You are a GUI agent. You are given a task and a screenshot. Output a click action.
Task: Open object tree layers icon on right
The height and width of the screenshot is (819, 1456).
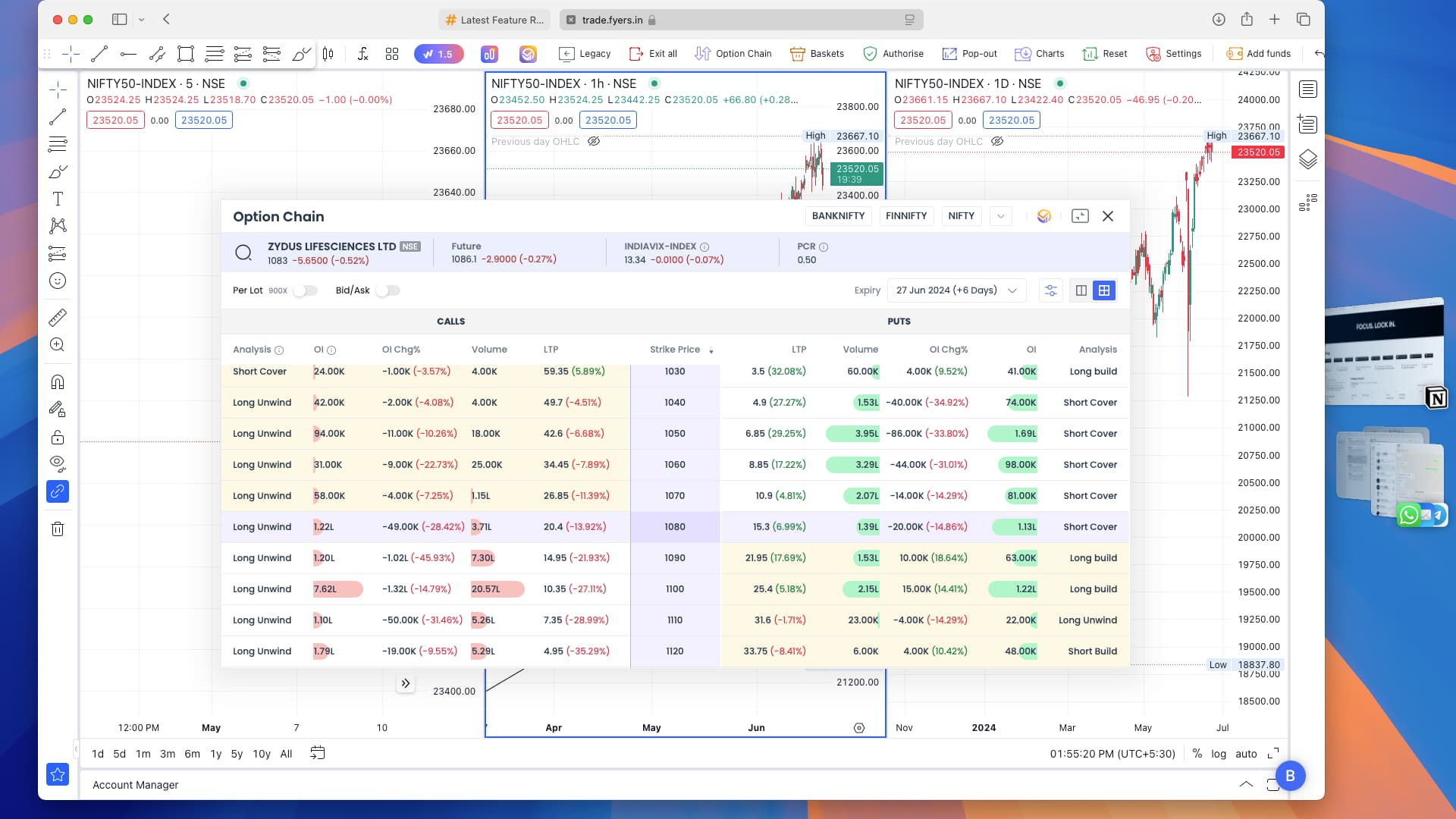coord(1308,159)
